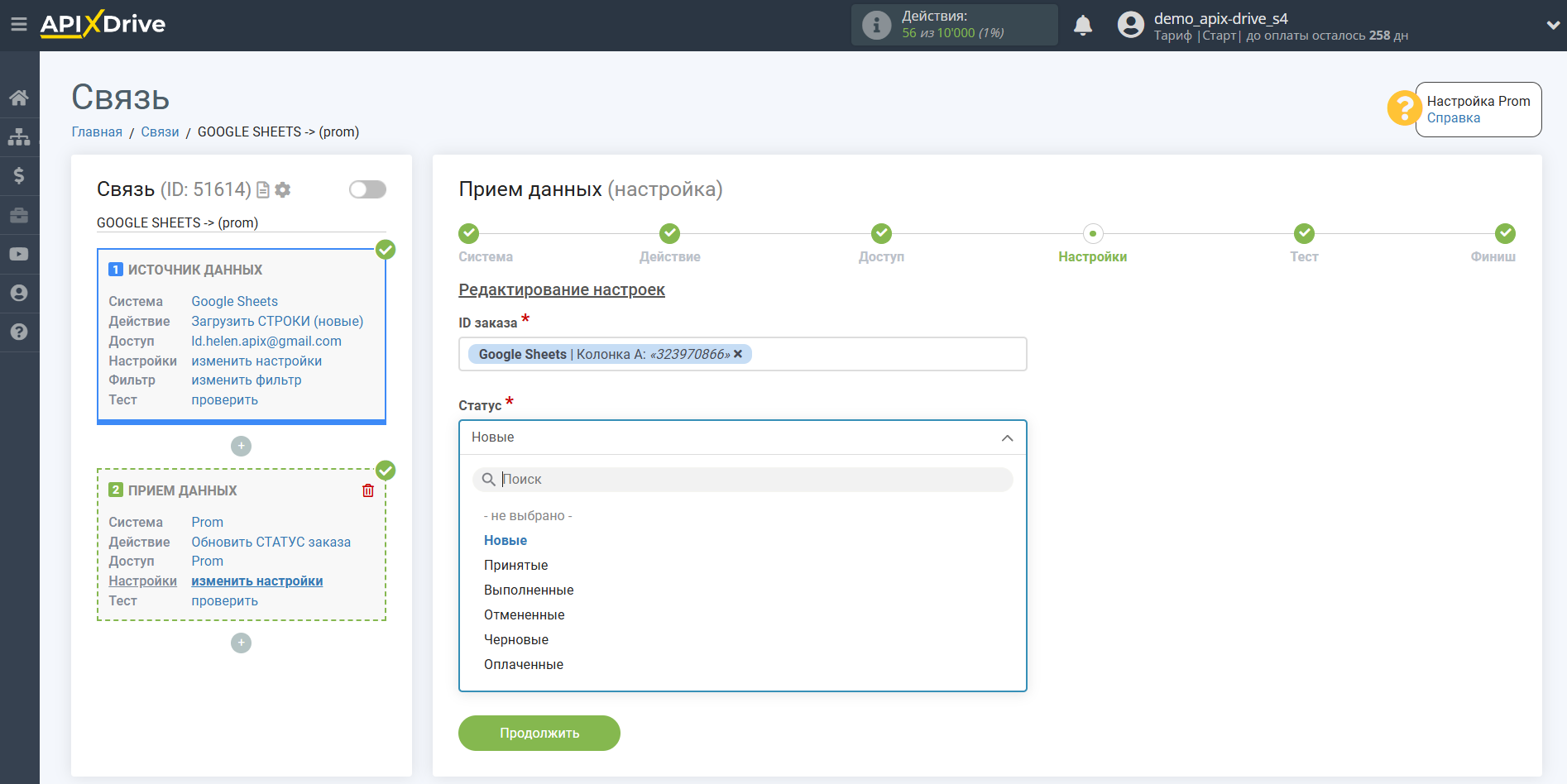This screenshot has width=1567, height=784.
Task: Select the Новые status option
Action: (506, 541)
